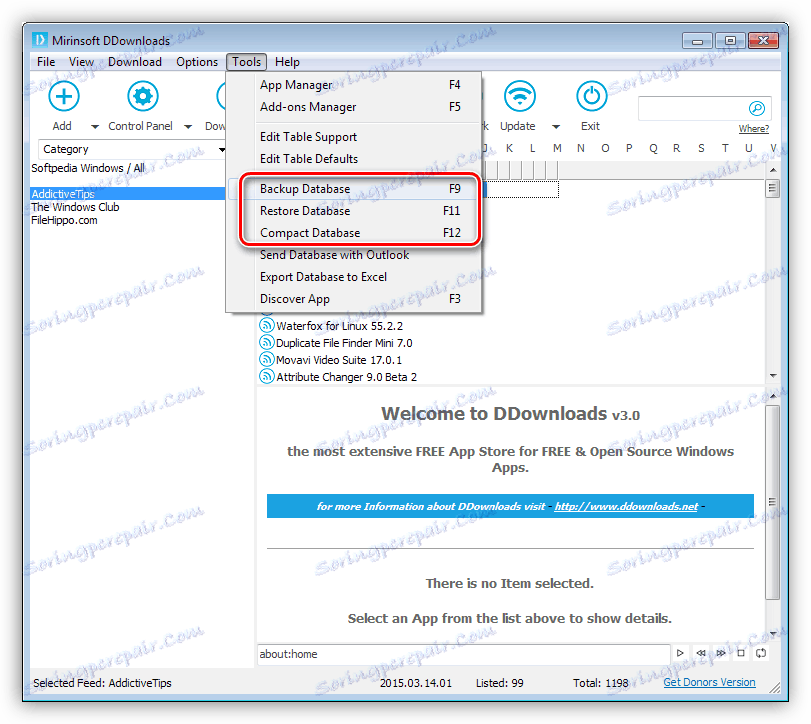This screenshot has height=724, width=811.
Task: Click the about:home address field
Action: coord(463,654)
